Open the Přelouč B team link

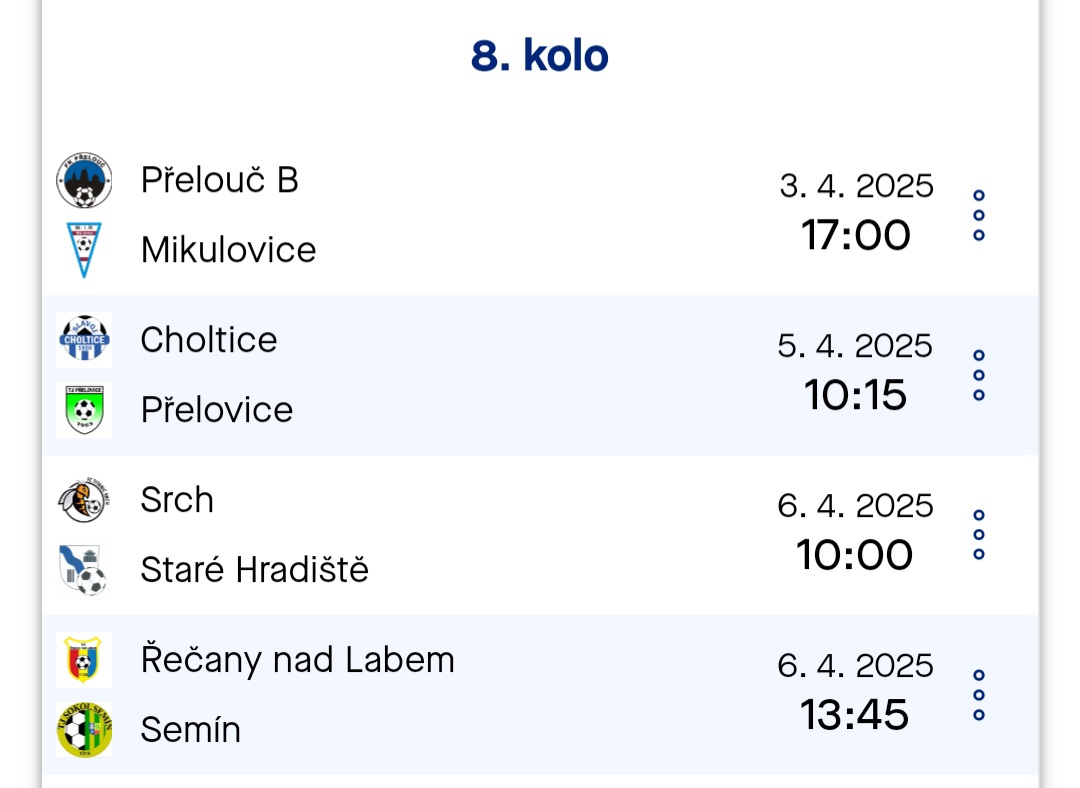pos(220,180)
